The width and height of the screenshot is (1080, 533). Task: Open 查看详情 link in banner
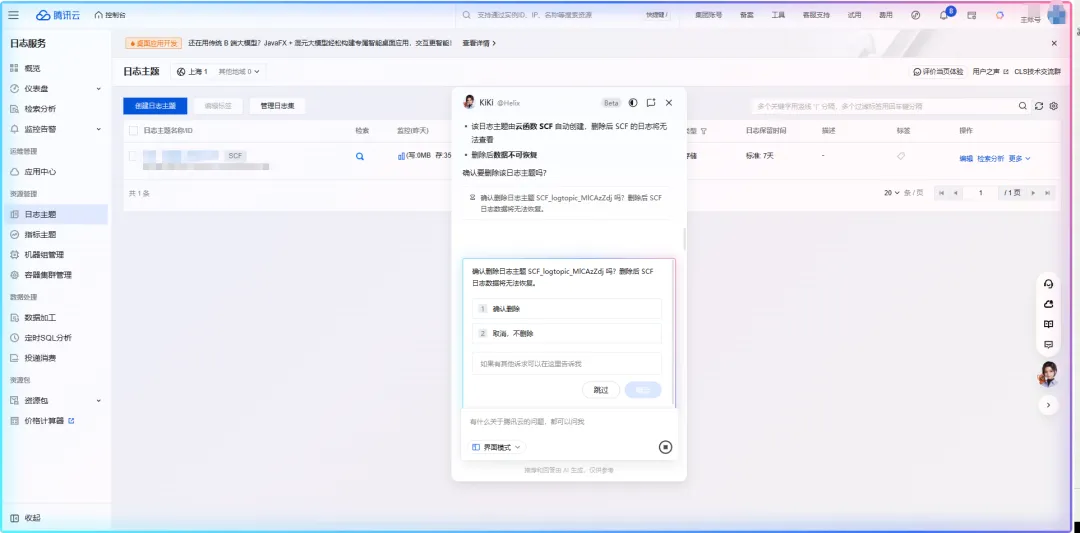(479, 43)
